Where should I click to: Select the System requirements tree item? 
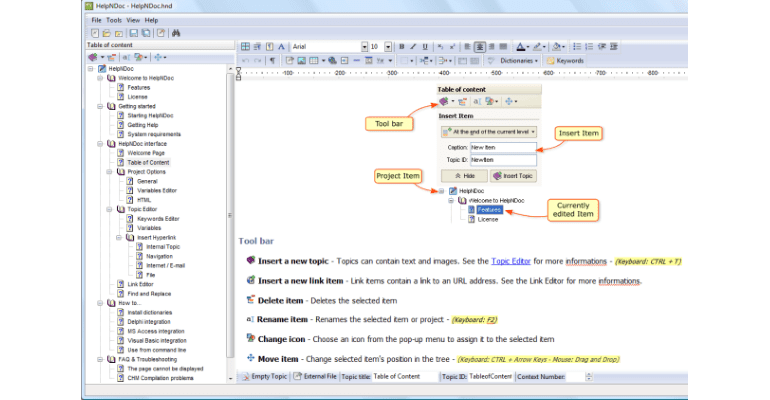coord(154,134)
